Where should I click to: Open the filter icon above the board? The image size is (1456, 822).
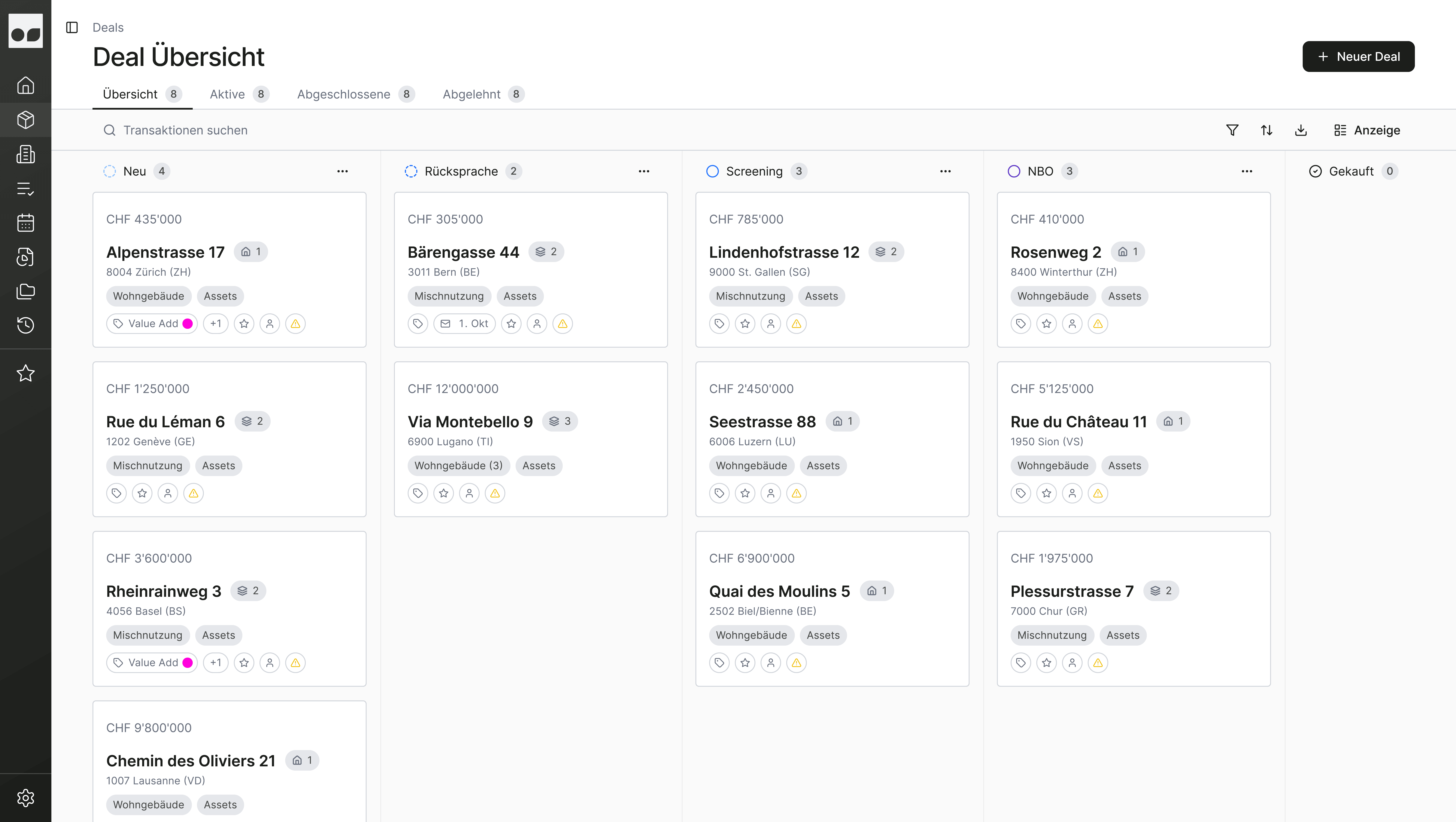pyautogui.click(x=1232, y=130)
